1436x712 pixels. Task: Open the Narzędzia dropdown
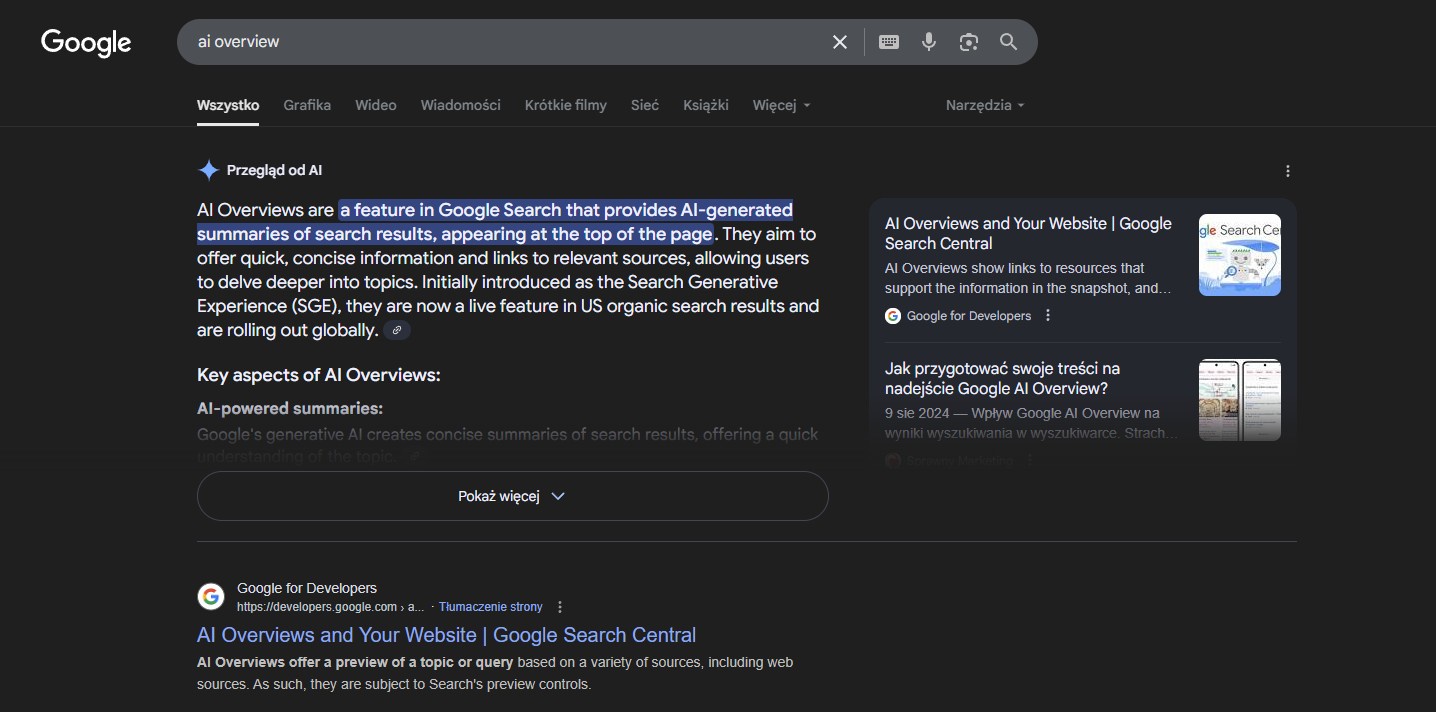pyautogui.click(x=984, y=105)
